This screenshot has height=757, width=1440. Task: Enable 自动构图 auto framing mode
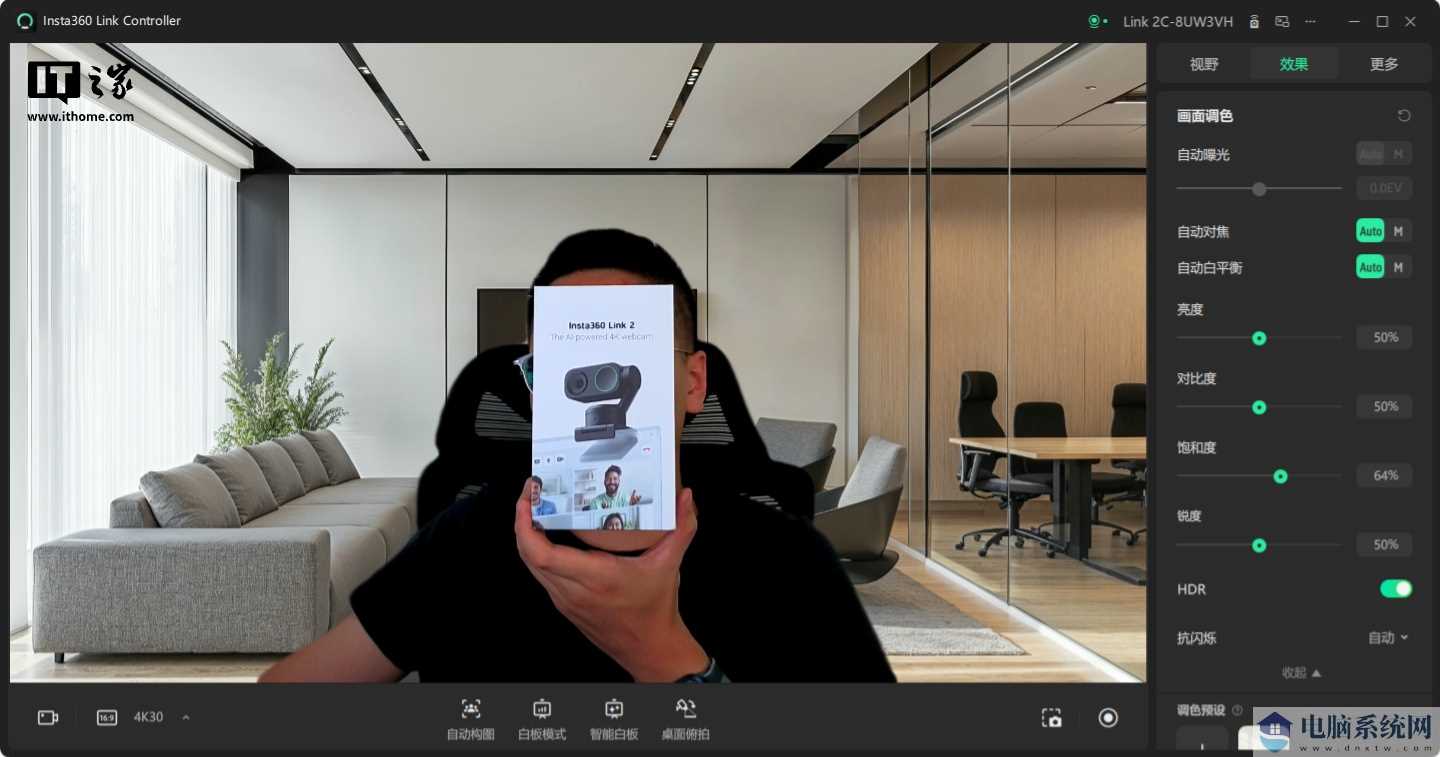tap(470, 719)
